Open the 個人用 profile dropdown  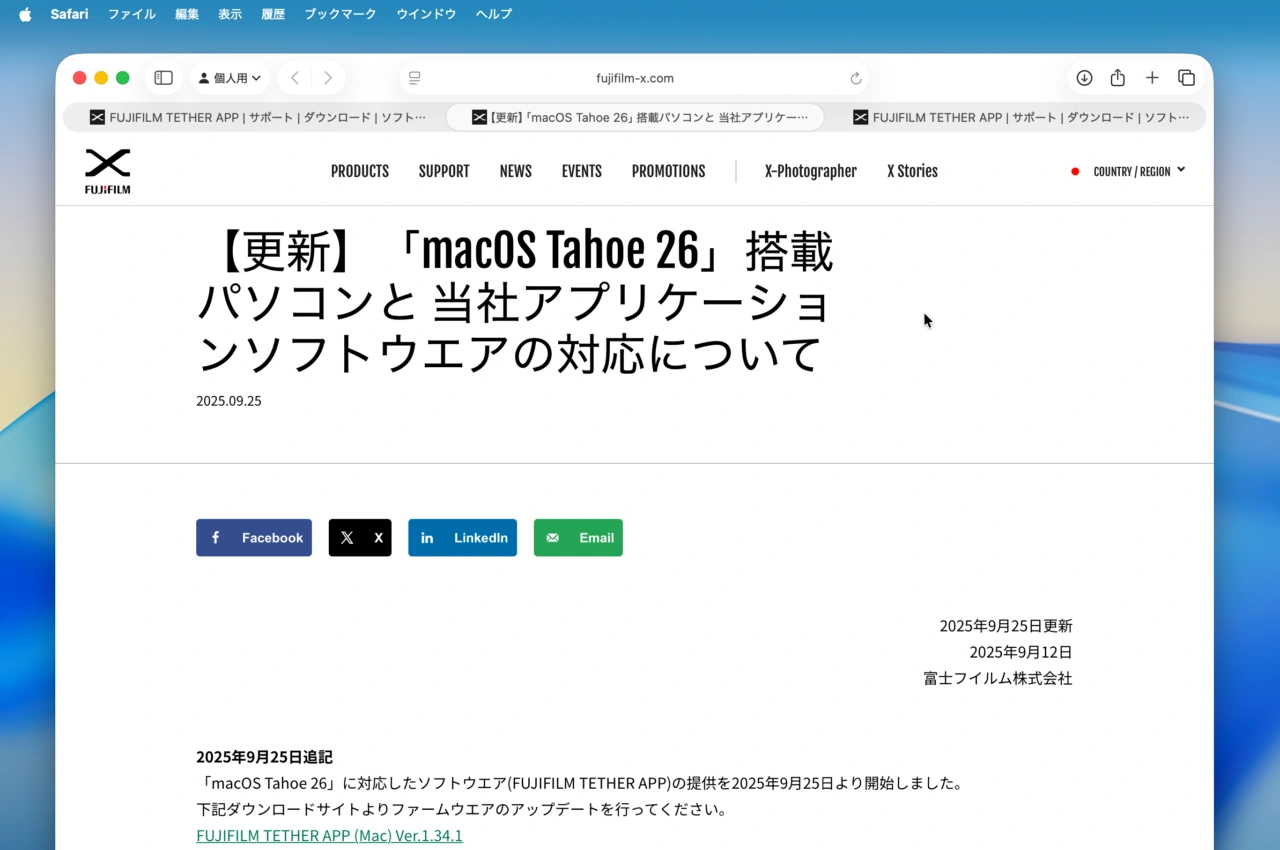pyautogui.click(x=229, y=77)
